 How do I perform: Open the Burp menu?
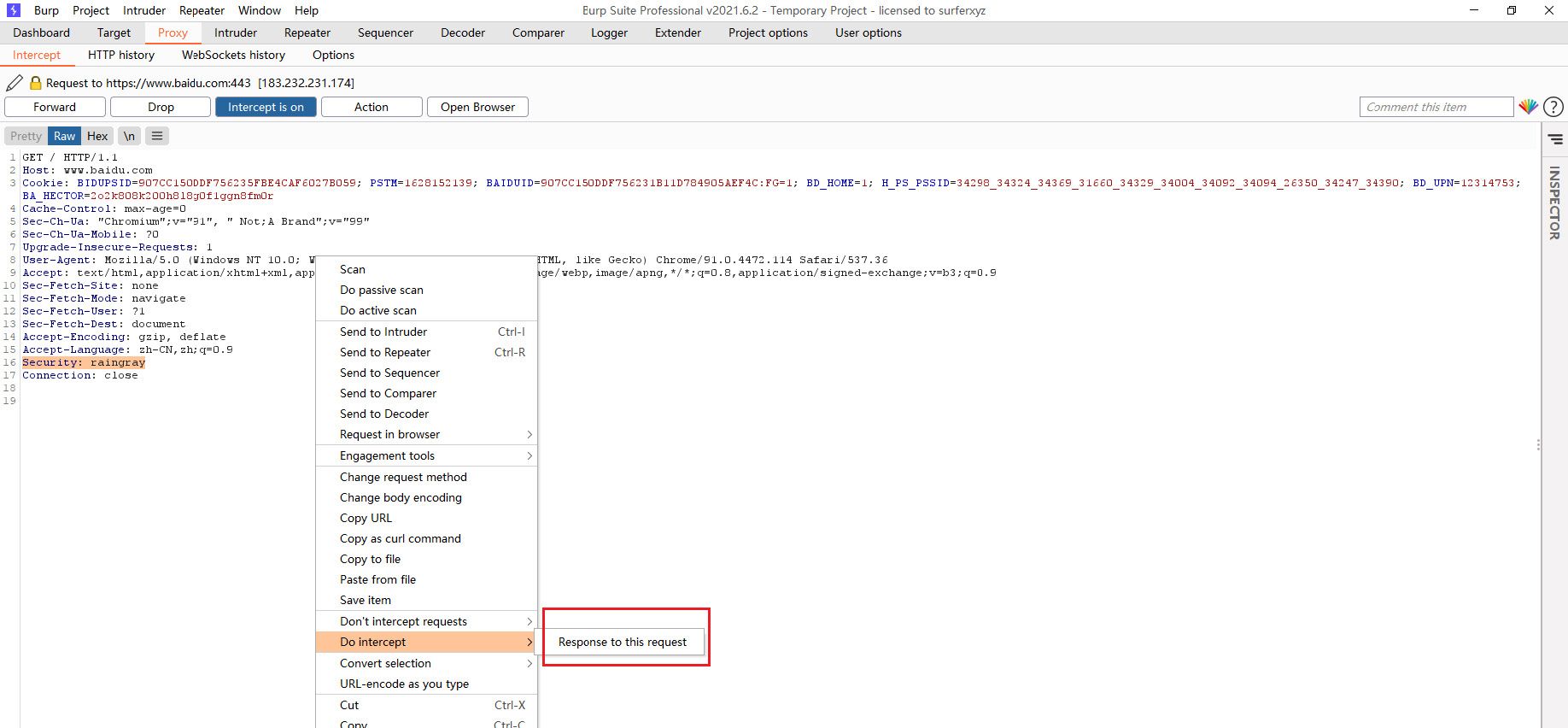tap(46, 10)
